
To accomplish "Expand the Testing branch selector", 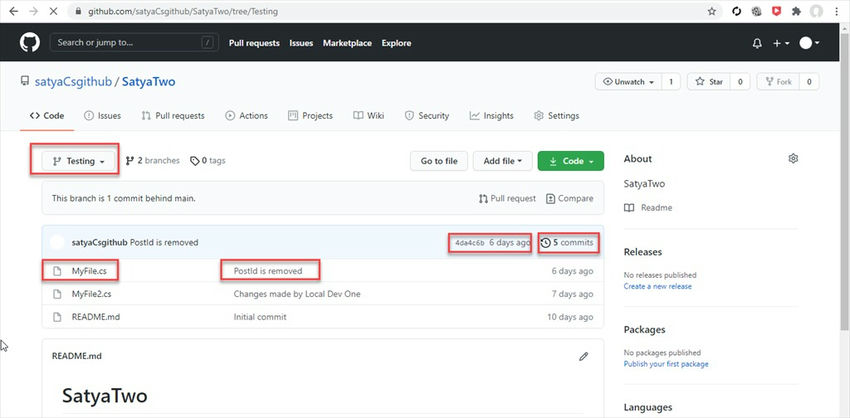I will coord(79,161).
